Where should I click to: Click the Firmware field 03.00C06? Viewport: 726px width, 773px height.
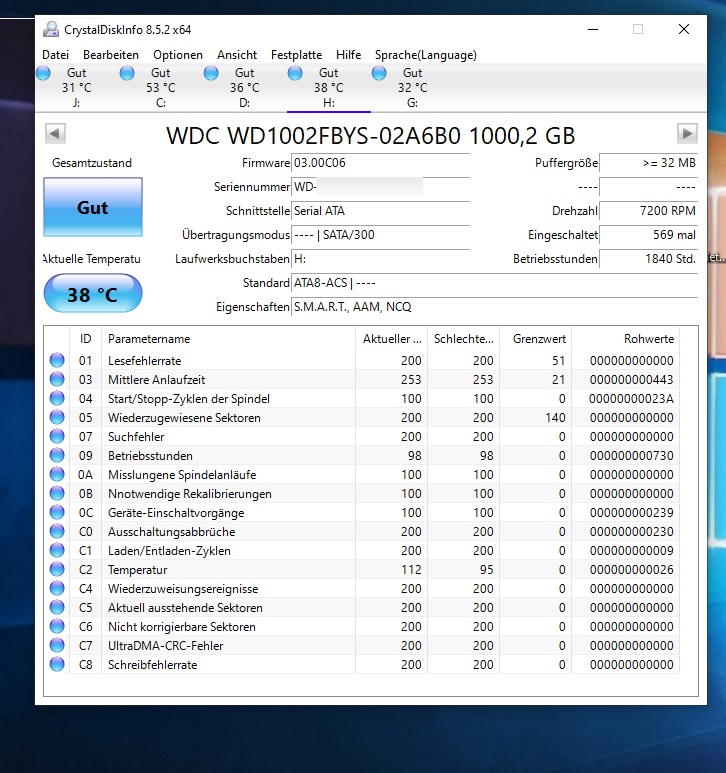click(380, 163)
